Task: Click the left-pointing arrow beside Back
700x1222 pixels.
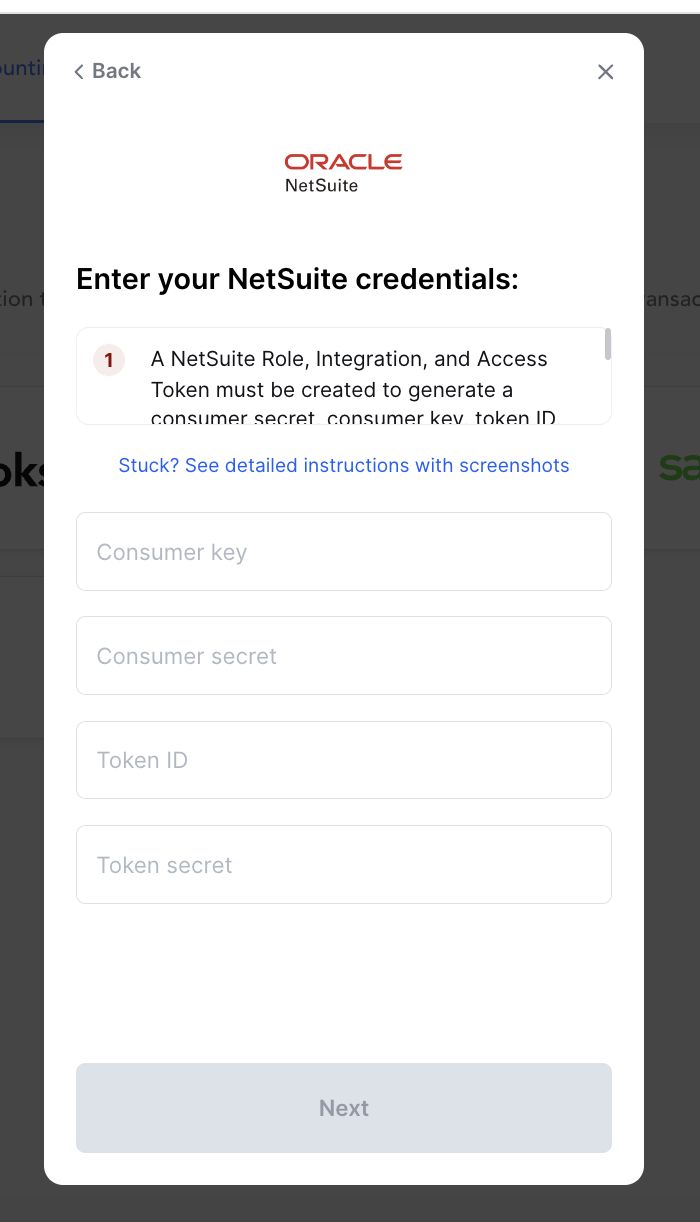Action: (x=78, y=71)
